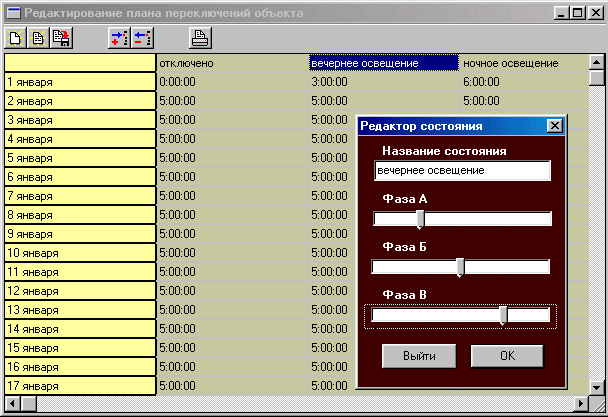This screenshot has height=417, width=608.
Task: Select the 14 января row header
Action: point(80,329)
